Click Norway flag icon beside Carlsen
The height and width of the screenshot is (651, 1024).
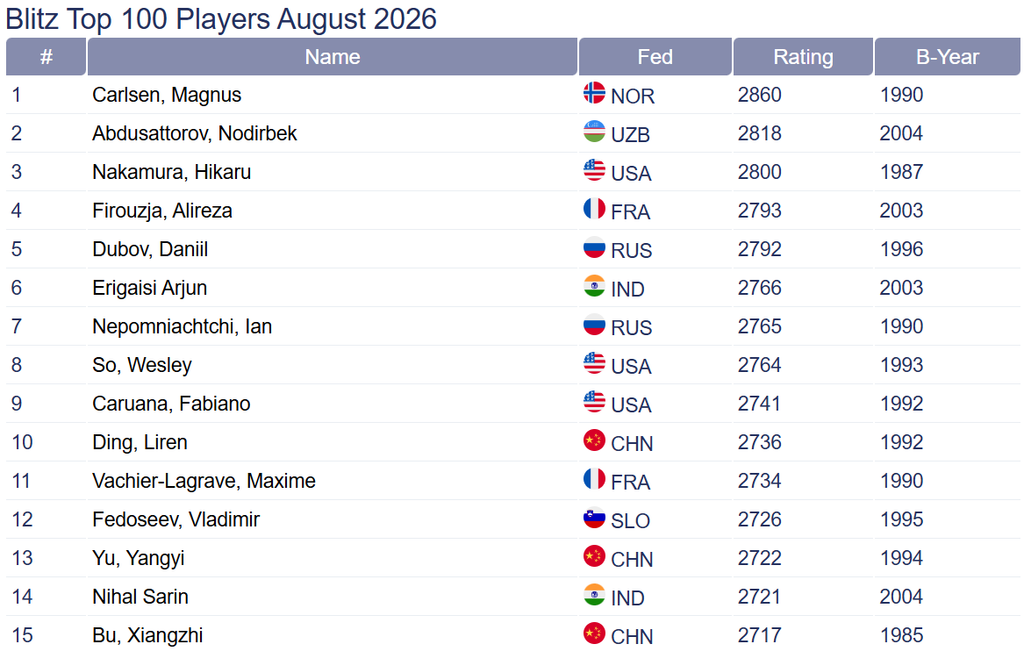click(594, 93)
